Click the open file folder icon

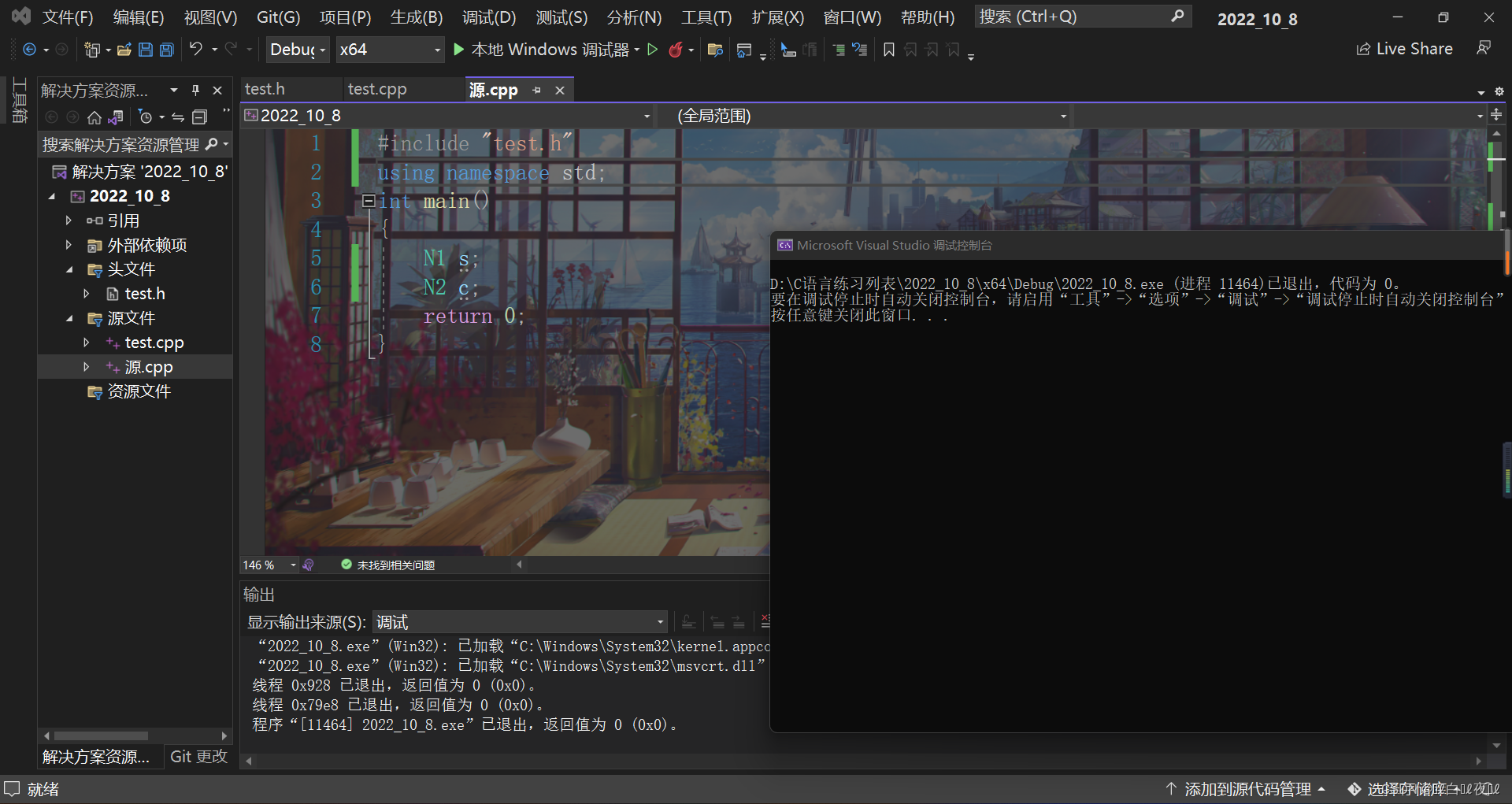pyautogui.click(x=124, y=50)
